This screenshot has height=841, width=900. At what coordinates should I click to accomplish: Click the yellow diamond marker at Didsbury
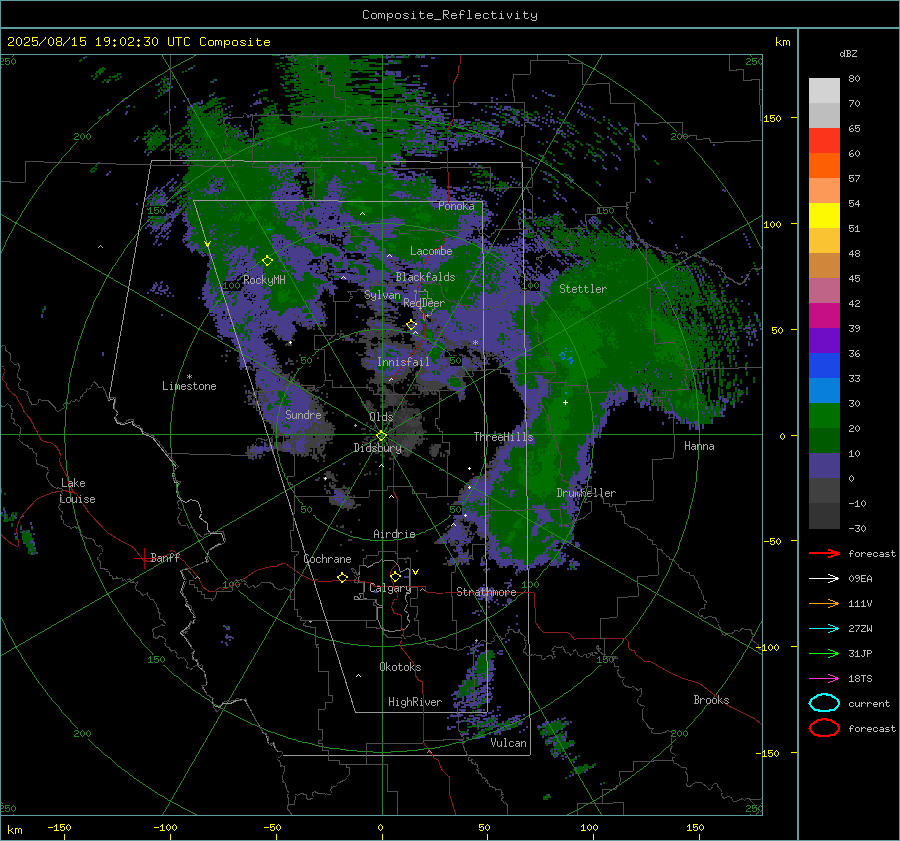tap(381, 436)
